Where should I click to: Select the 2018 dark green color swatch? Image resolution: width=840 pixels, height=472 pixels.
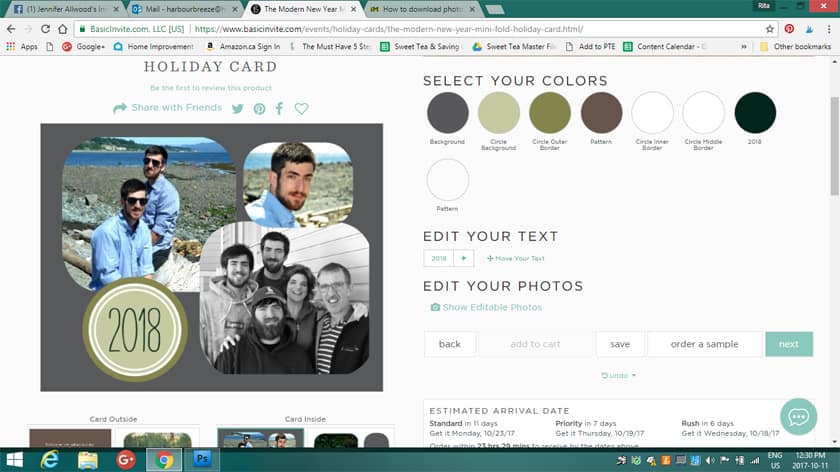[755, 113]
